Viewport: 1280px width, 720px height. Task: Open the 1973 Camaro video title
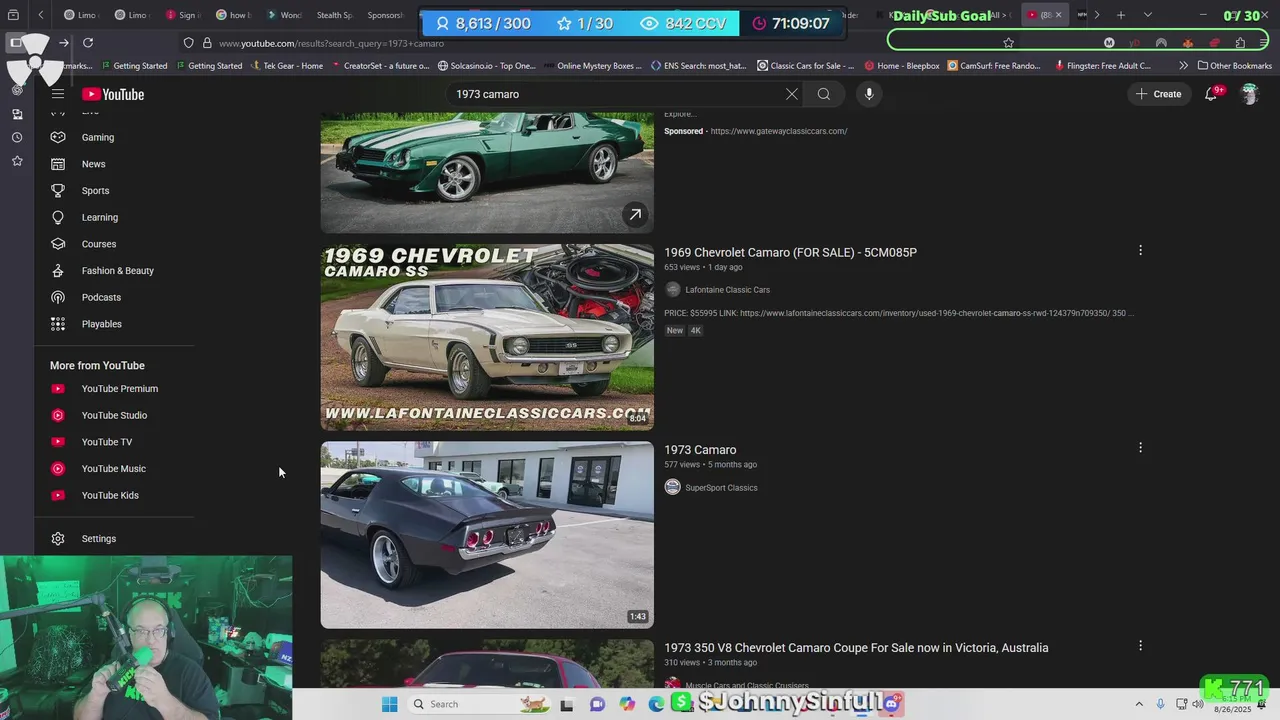tap(700, 450)
